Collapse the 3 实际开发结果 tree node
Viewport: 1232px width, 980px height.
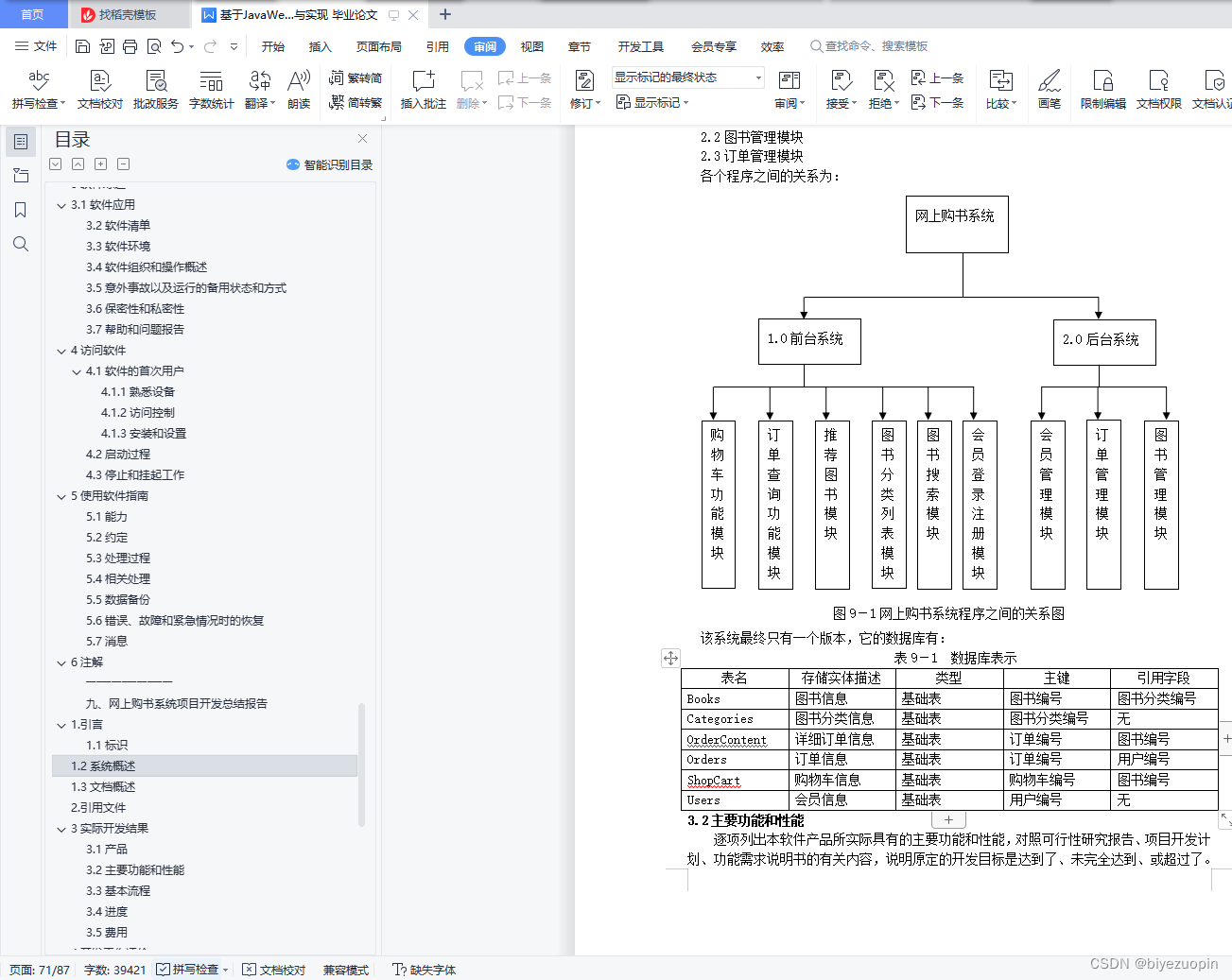(61, 828)
